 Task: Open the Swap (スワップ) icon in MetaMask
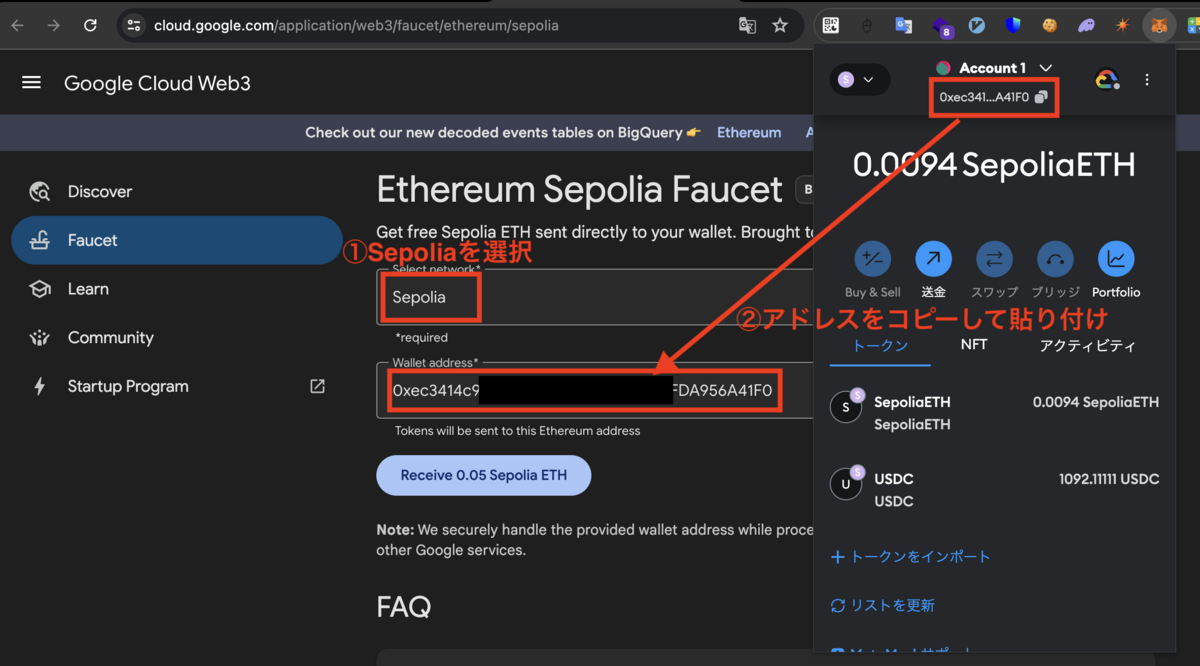(x=994, y=259)
